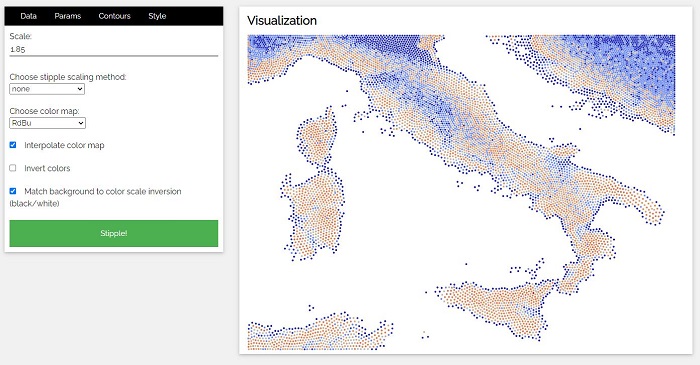Image resolution: width=700 pixels, height=365 pixels.
Task: Expand the RdBu color map dropdown
Action: 47,123
